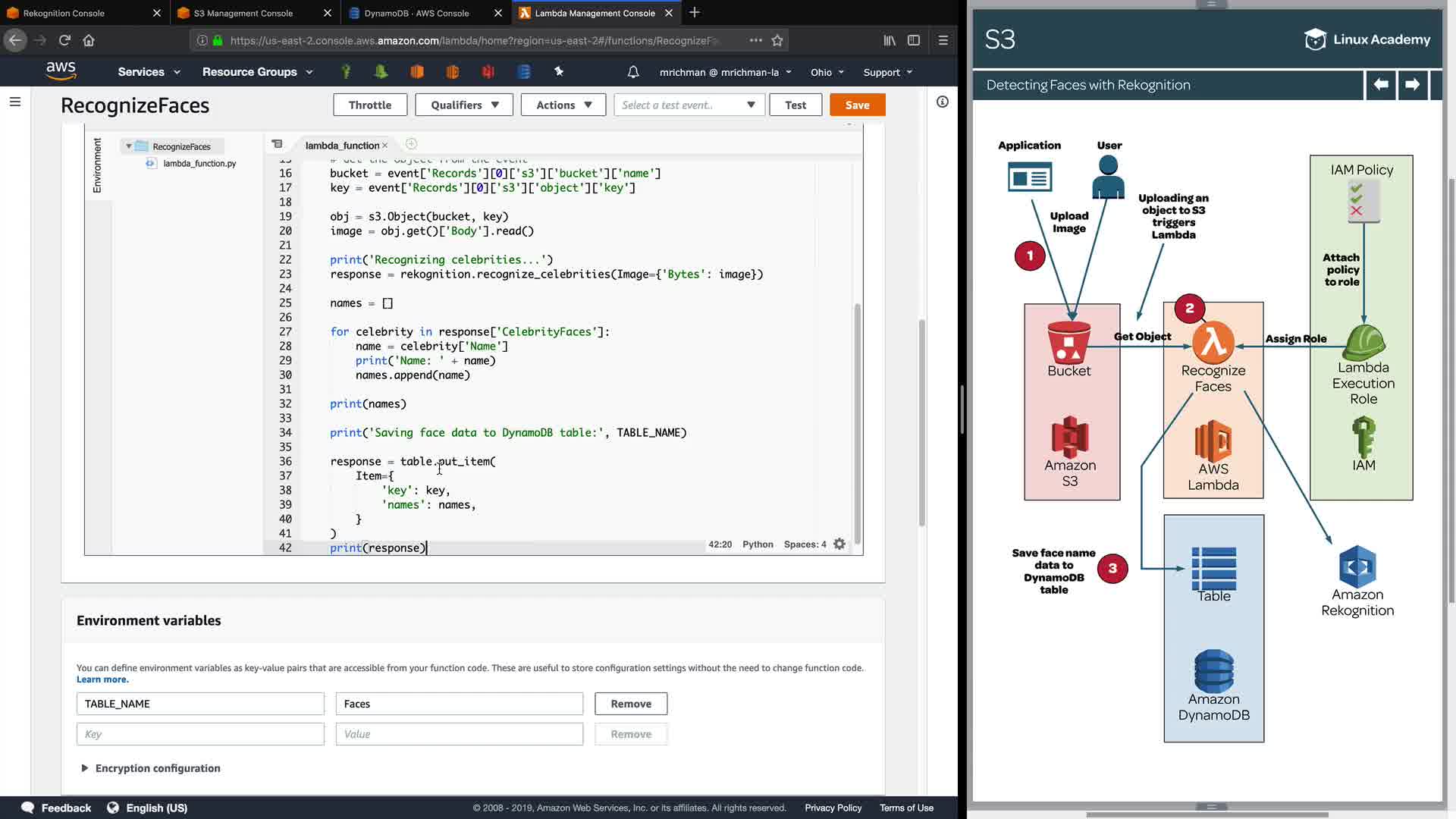
Task: Click the orange Save button
Action: click(857, 105)
